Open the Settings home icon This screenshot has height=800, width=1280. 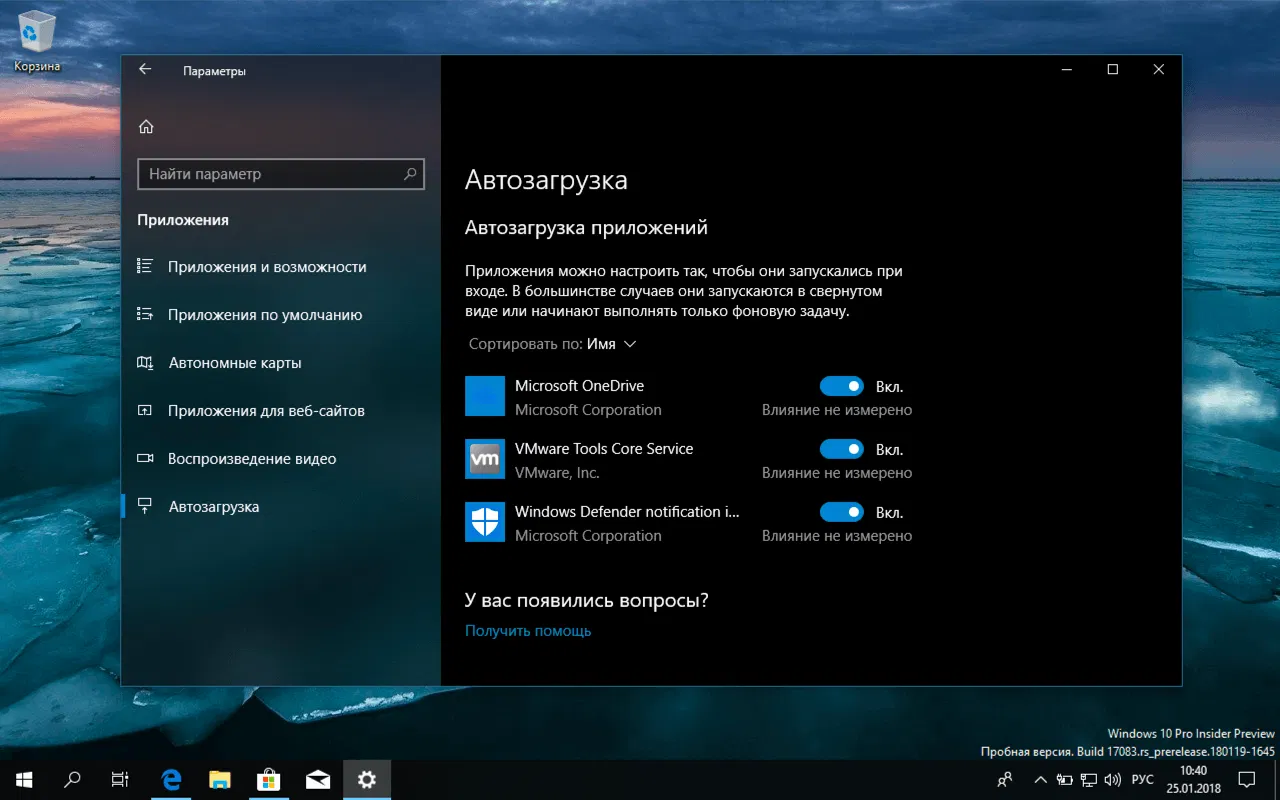click(146, 127)
